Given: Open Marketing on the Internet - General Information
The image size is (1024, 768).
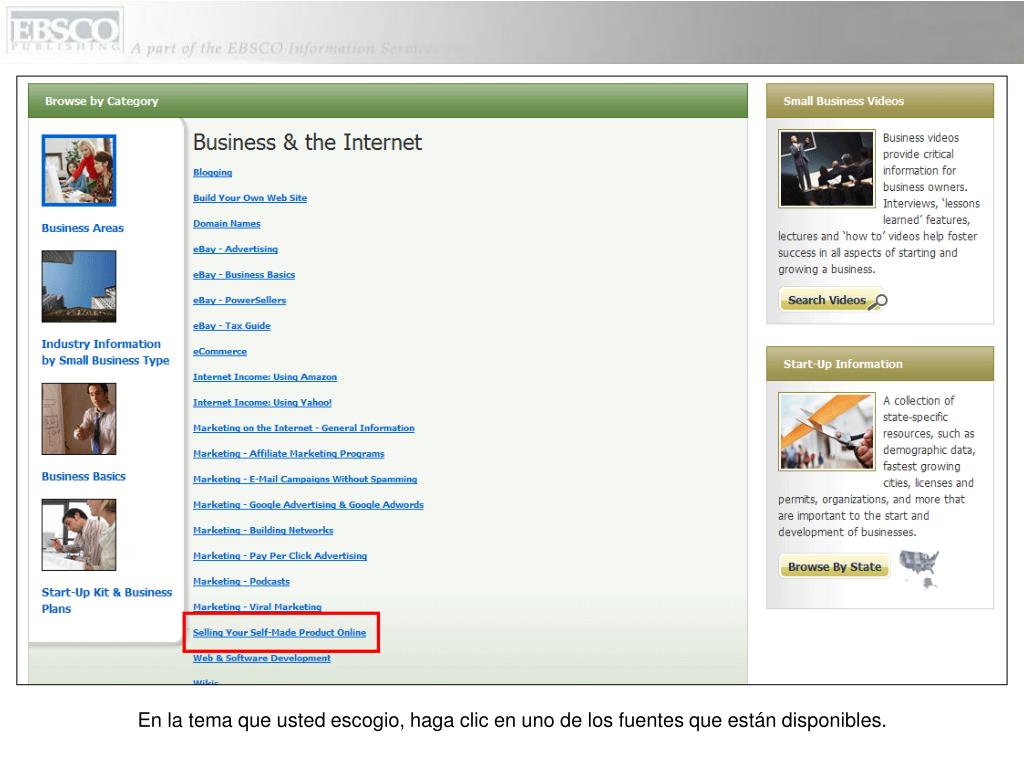Looking at the screenshot, I should coord(304,428).
